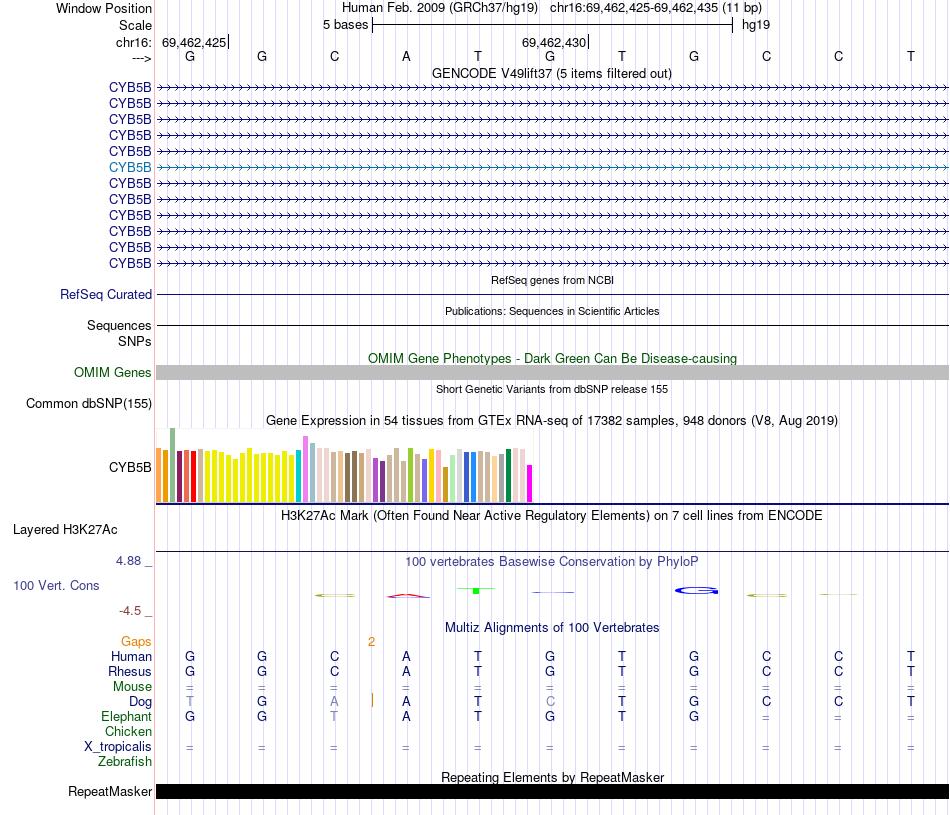Click "Multiz Alignments of 100 Vertebrates" title
The image size is (950, 815).
552,628
